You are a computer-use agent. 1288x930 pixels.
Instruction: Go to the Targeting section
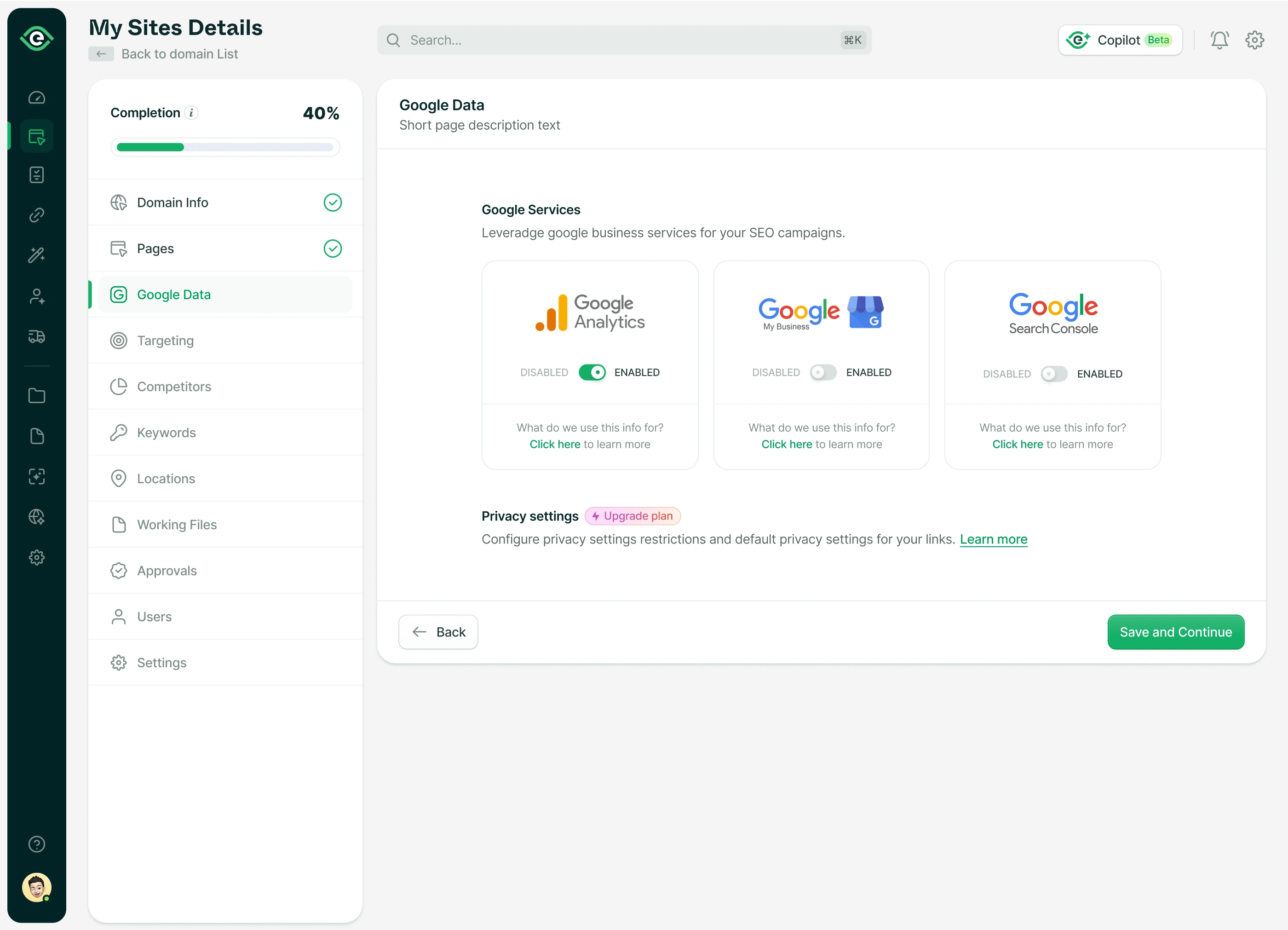tap(165, 341)
